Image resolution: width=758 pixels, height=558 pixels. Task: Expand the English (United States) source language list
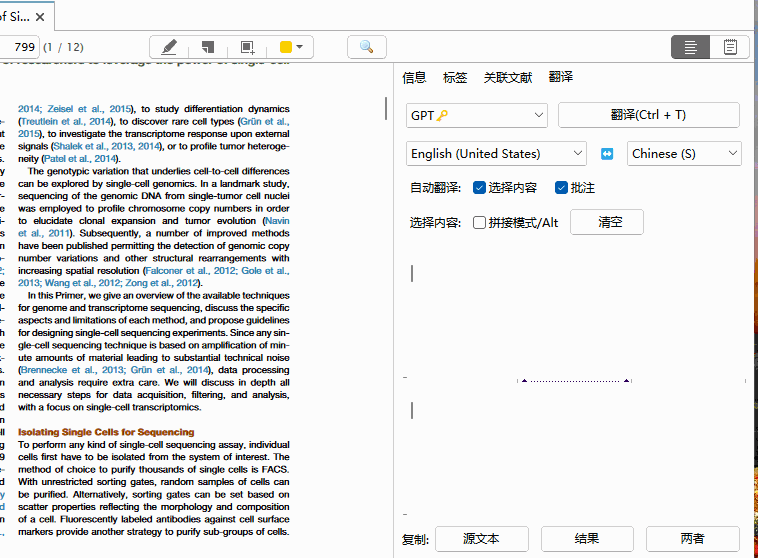(496, 153)
